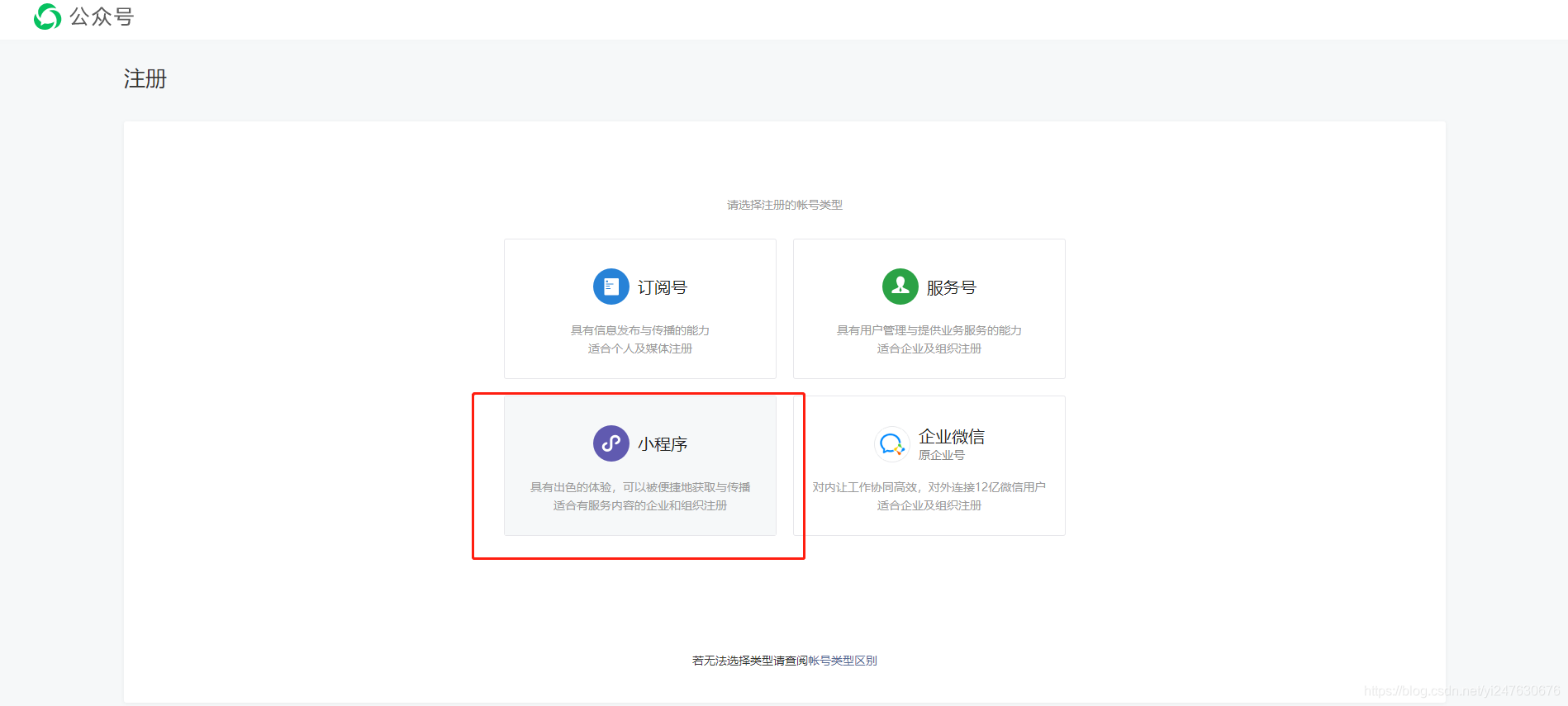Open the 帐号类型区别 link

pos(843,661)
